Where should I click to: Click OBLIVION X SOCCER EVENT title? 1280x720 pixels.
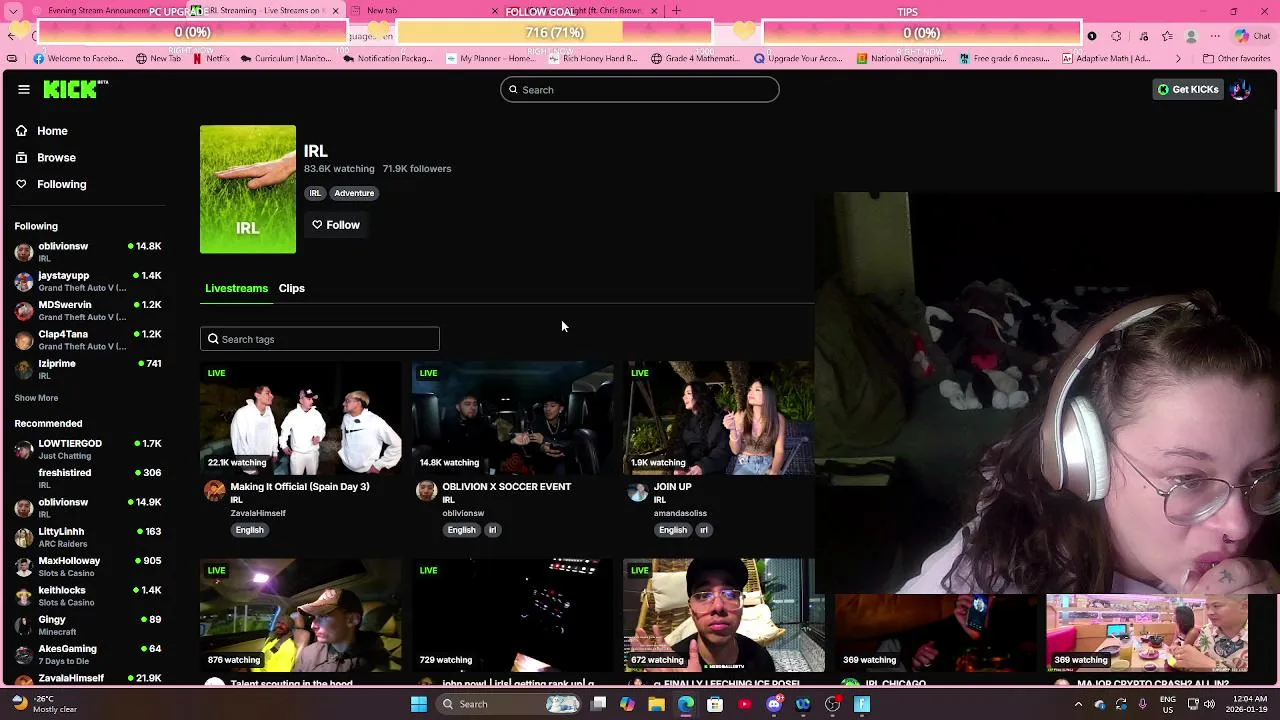point(507,487)
